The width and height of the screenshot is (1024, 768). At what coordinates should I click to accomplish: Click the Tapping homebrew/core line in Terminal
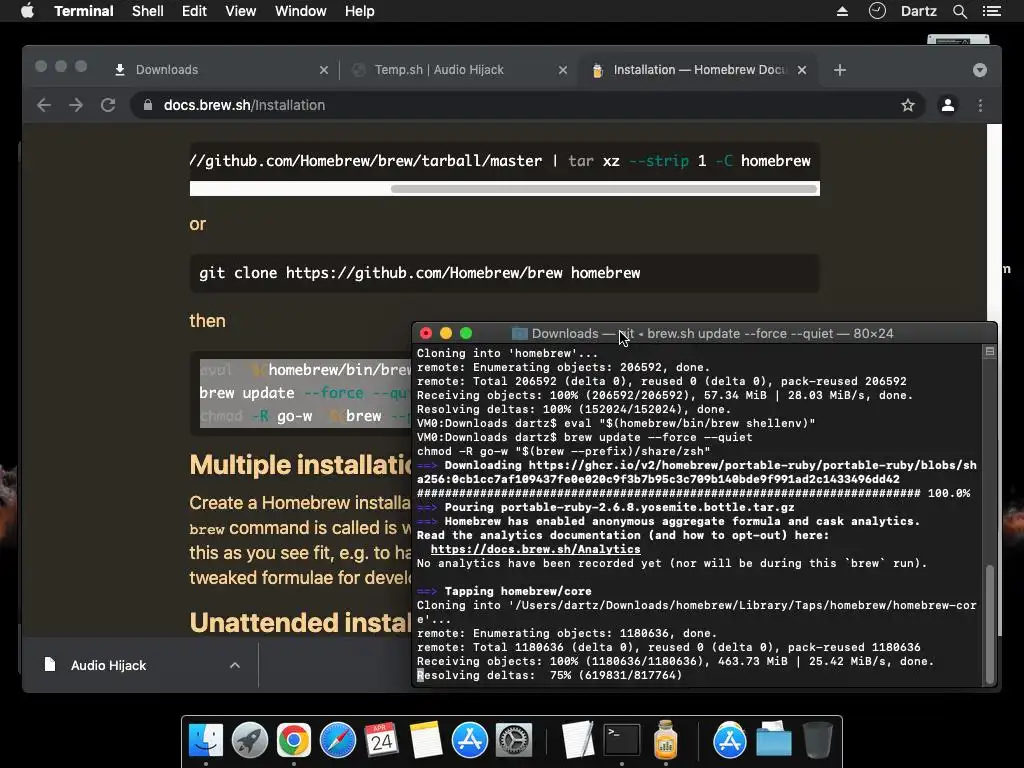tap(504, 592)
